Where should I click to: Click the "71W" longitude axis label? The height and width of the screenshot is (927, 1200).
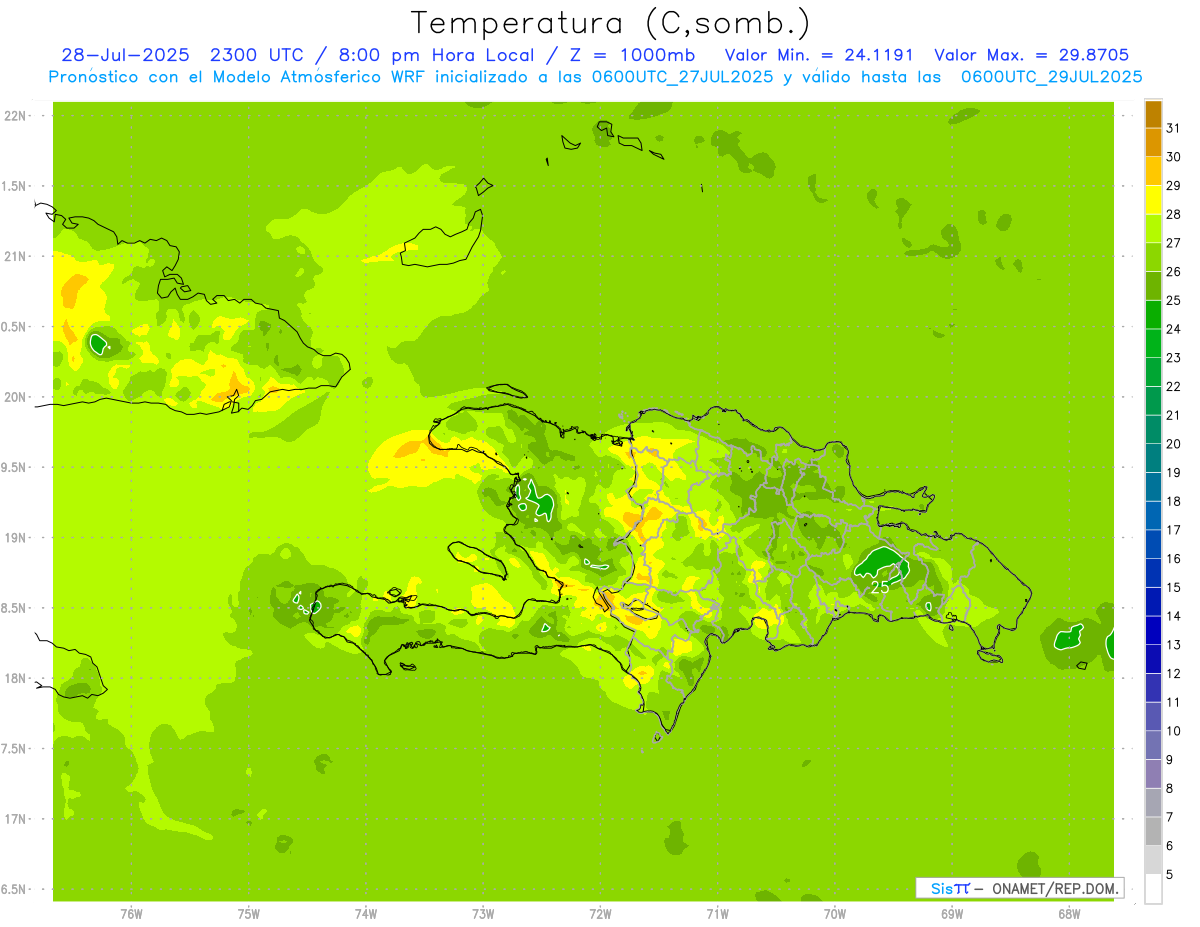[x=717, y=914]
